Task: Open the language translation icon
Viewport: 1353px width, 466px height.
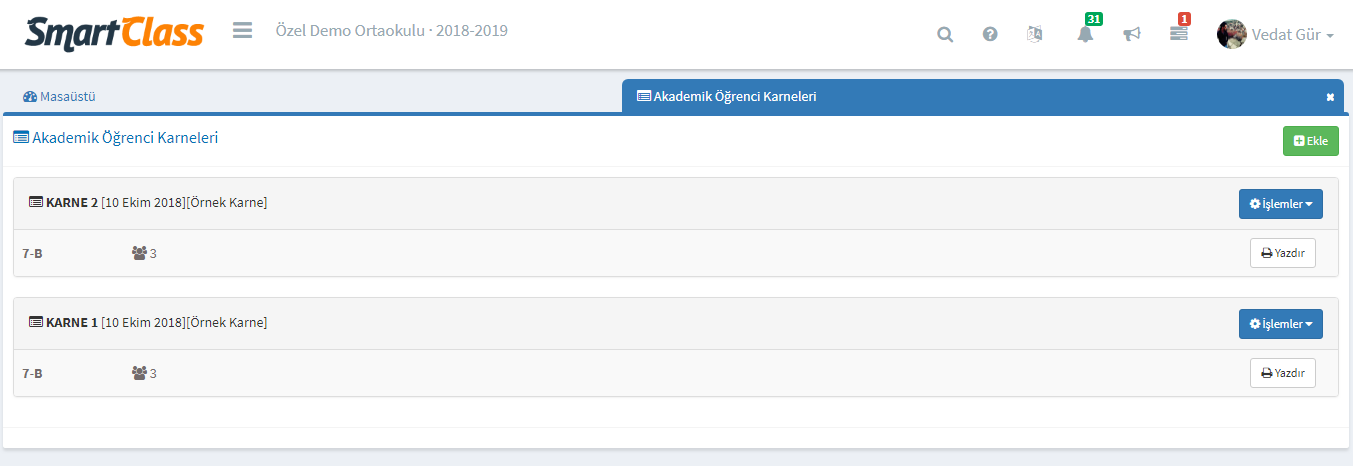Action: pos(1035,34)
